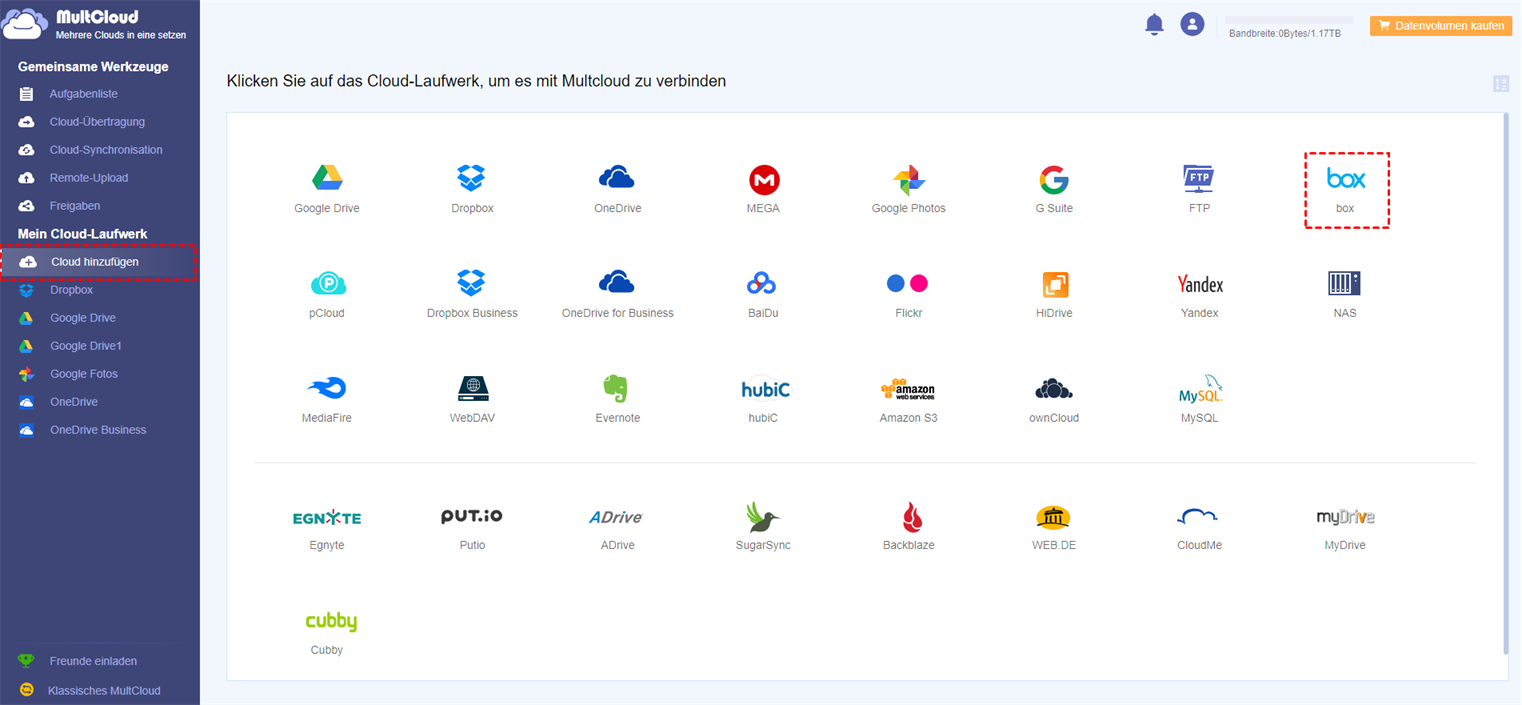This screenshot has height=705, width=1522.
Task: Select the NAS storage icon
Action: (x=1345, y=284)
